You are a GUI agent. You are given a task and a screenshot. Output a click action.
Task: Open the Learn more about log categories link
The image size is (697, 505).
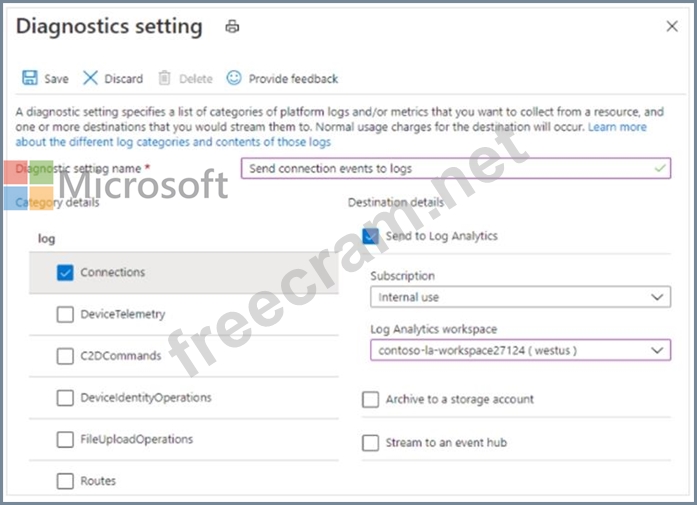[331, 134]
